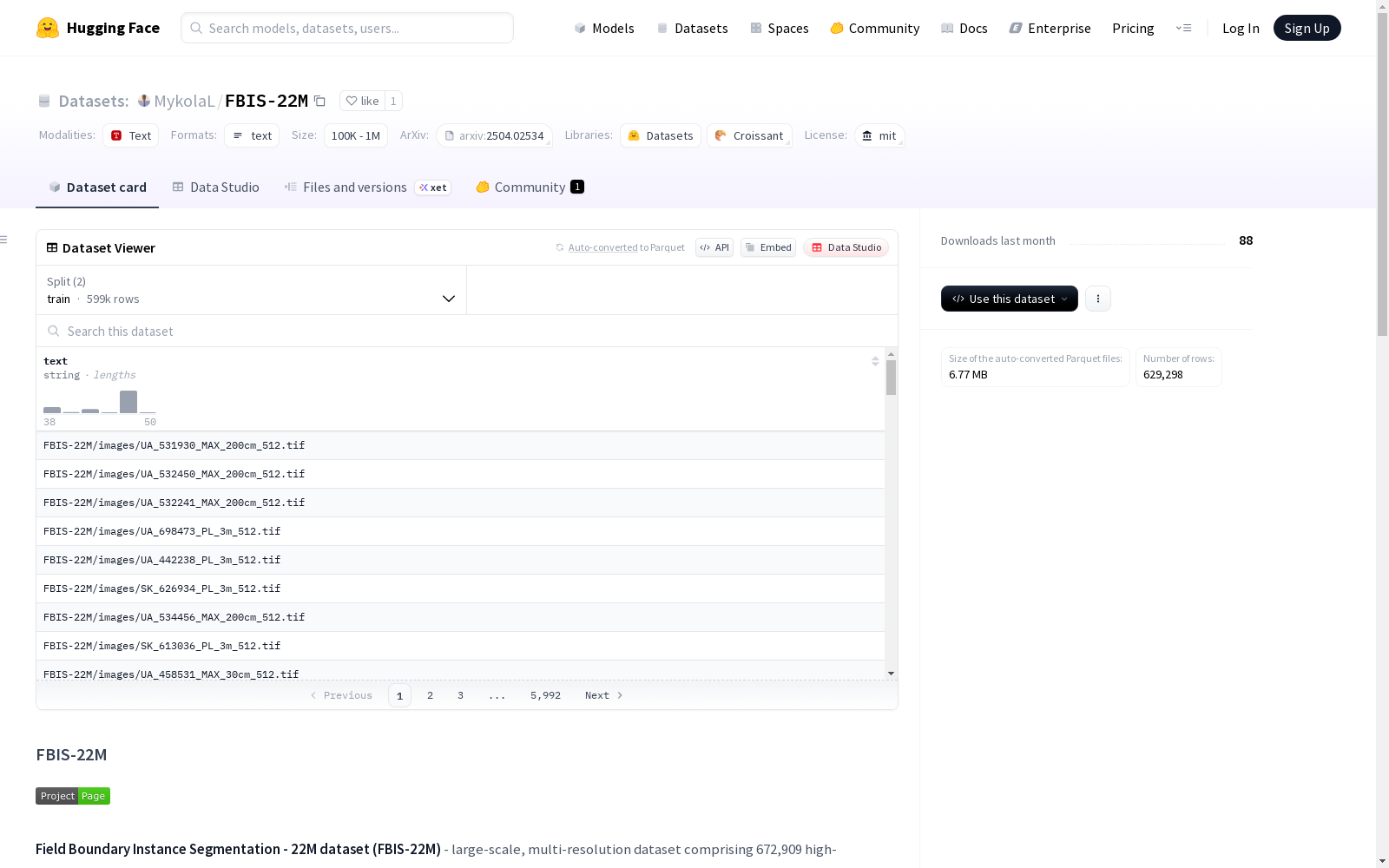Open Spaces page in navigation
1389x868 pixels.
(x=779, y=28)
